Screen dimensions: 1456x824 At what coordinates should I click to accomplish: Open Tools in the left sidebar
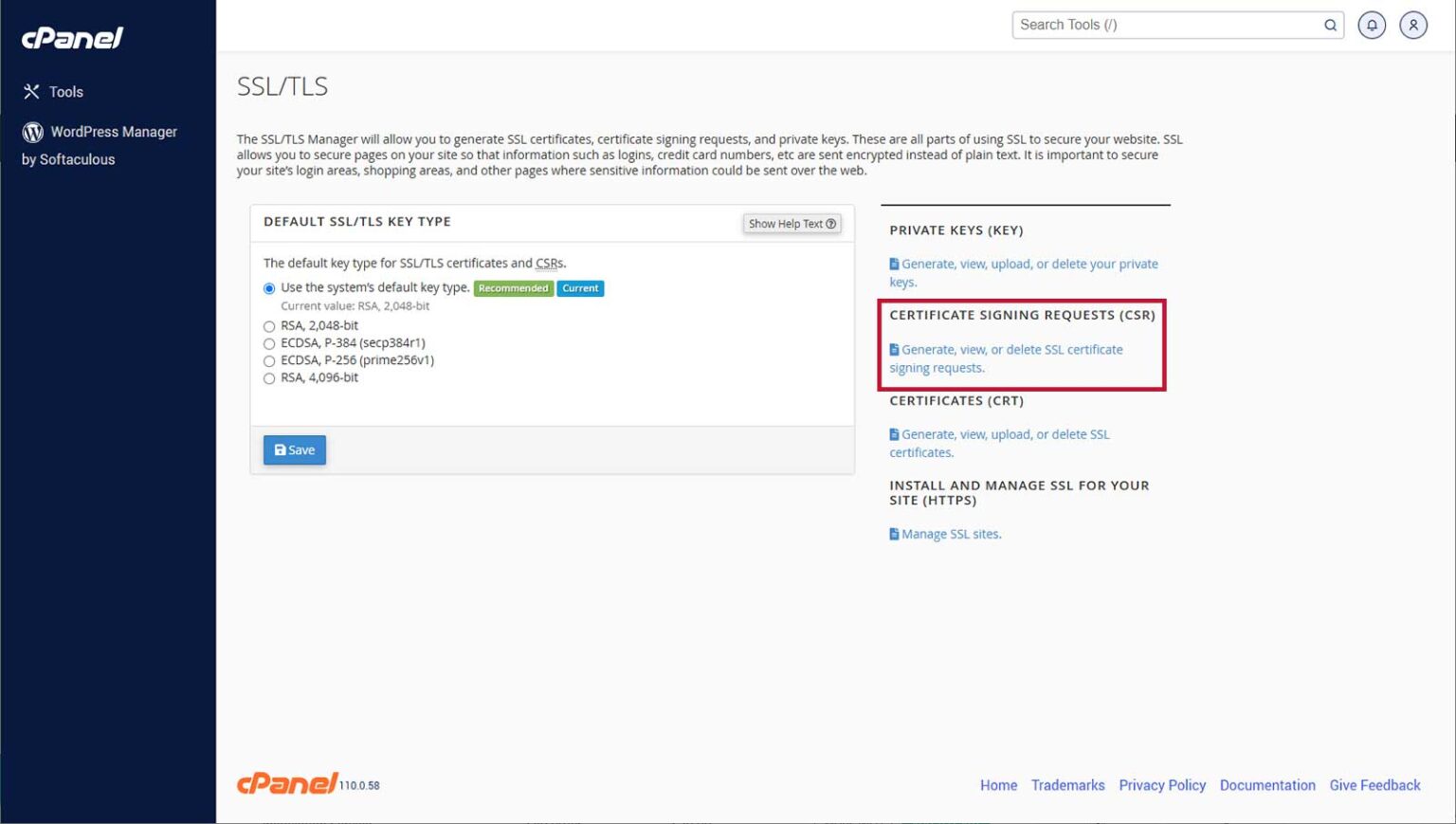coord(65,92)
